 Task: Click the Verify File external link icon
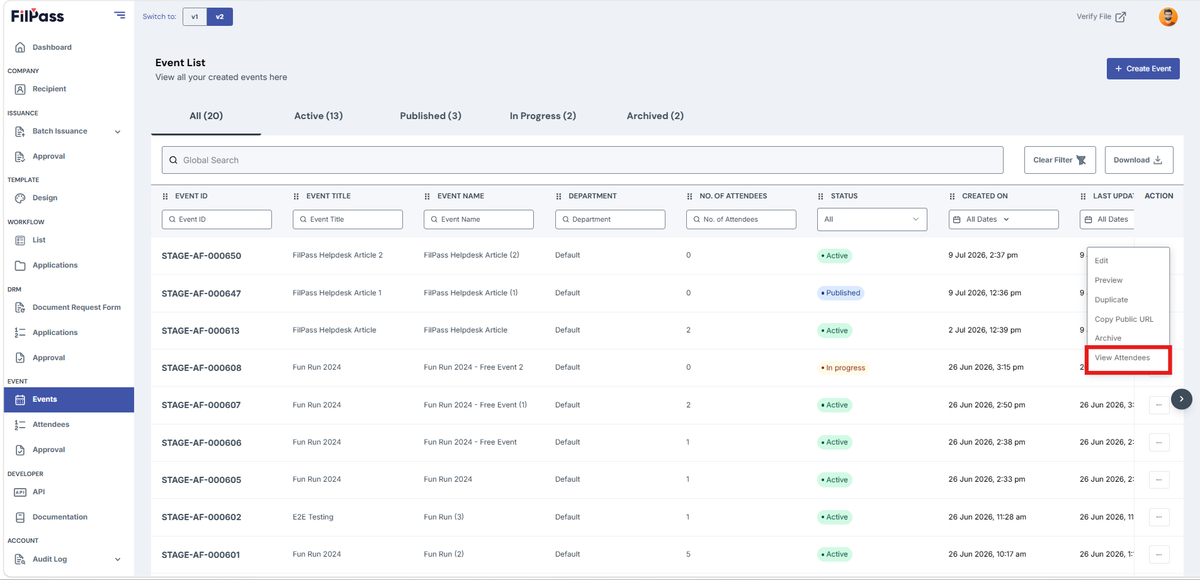(x=1120, y=17)
